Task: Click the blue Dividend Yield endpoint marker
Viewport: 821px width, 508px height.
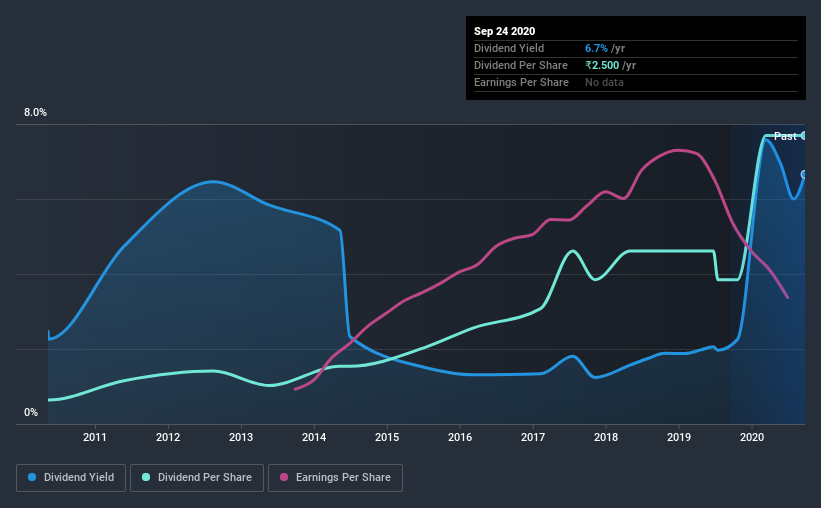Action: point(804,174)
